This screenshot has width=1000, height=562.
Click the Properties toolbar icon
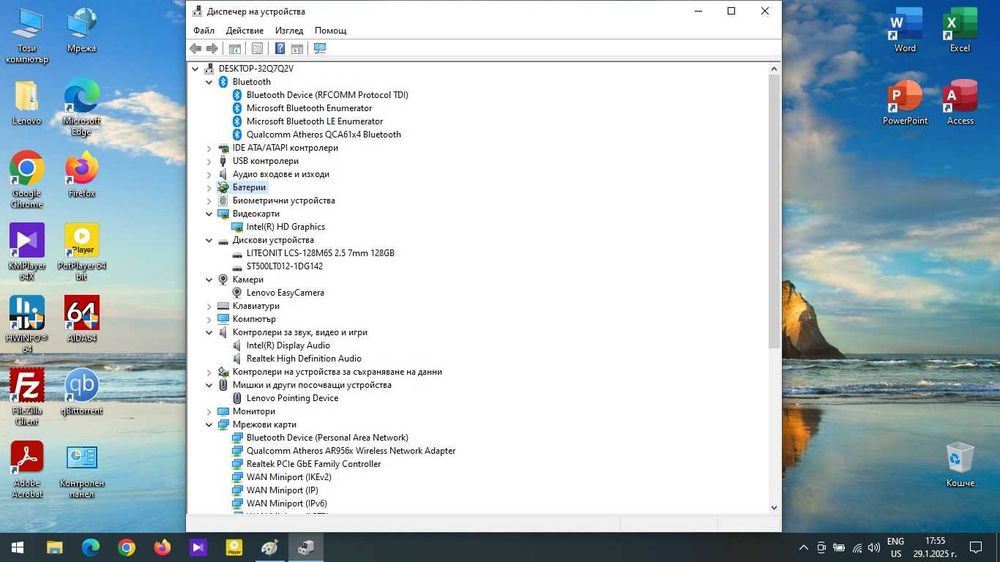[x=257, y=48]
